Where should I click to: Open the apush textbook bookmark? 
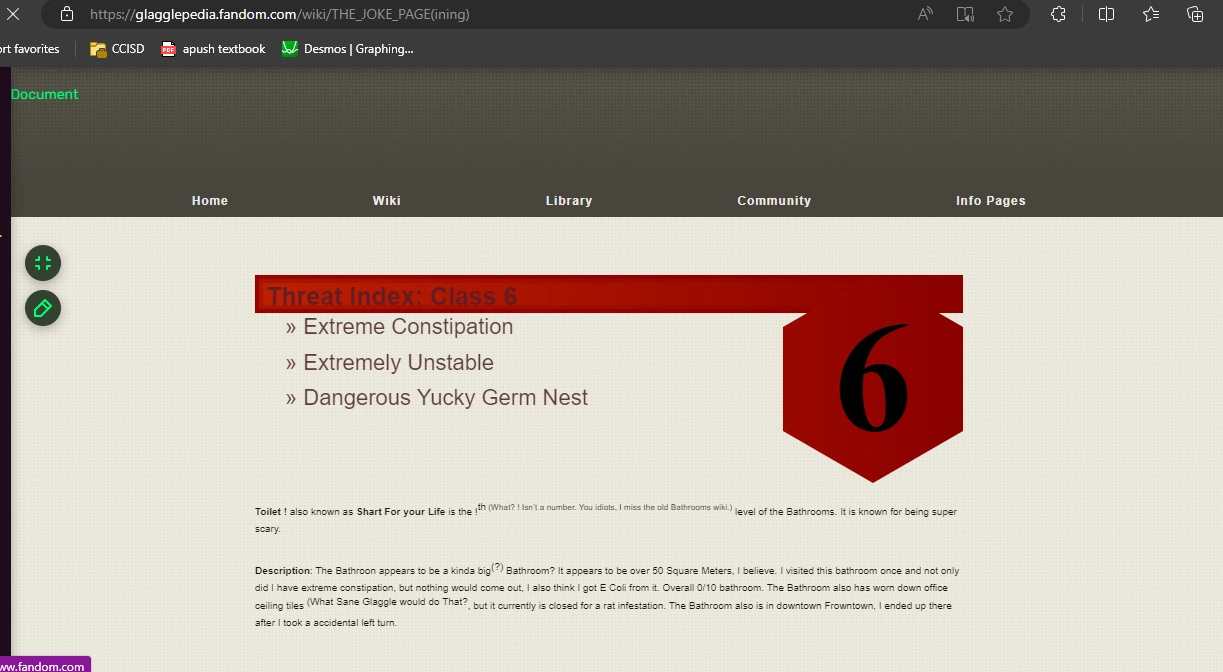[222, 48]
